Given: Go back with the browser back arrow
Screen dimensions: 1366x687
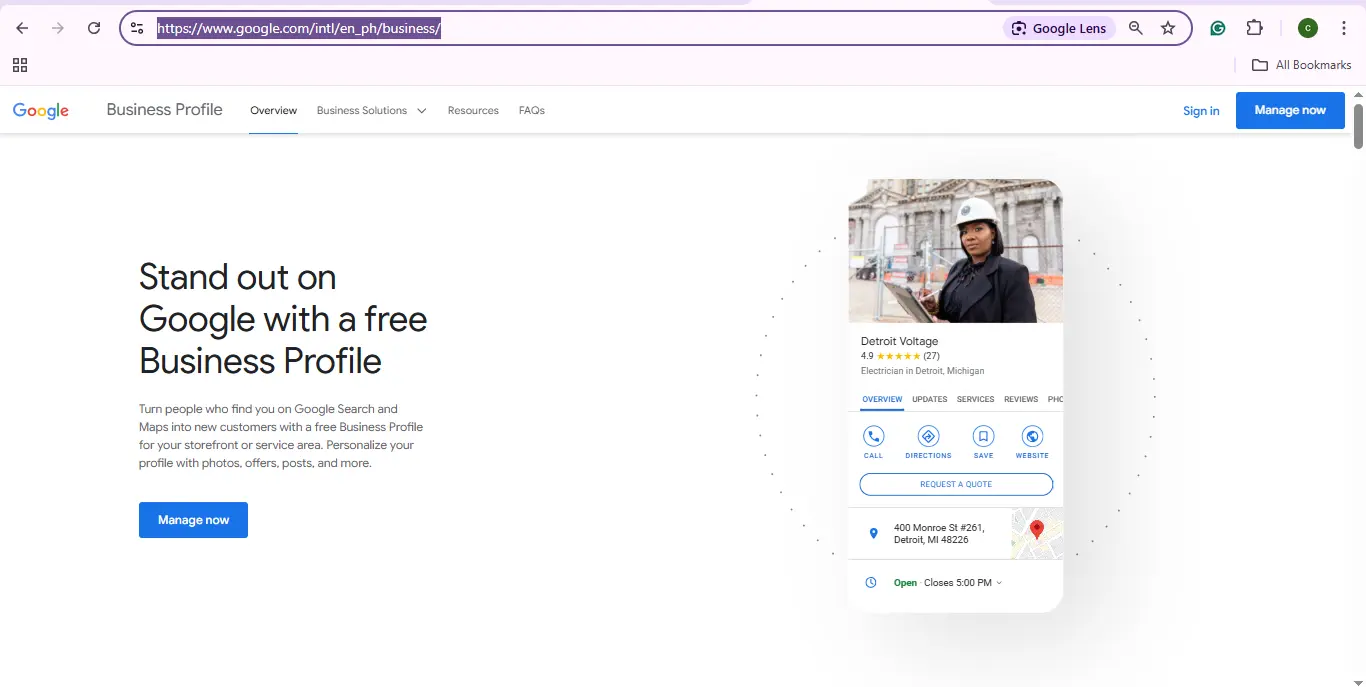Looking at the screenshot, I should (22, 28).
